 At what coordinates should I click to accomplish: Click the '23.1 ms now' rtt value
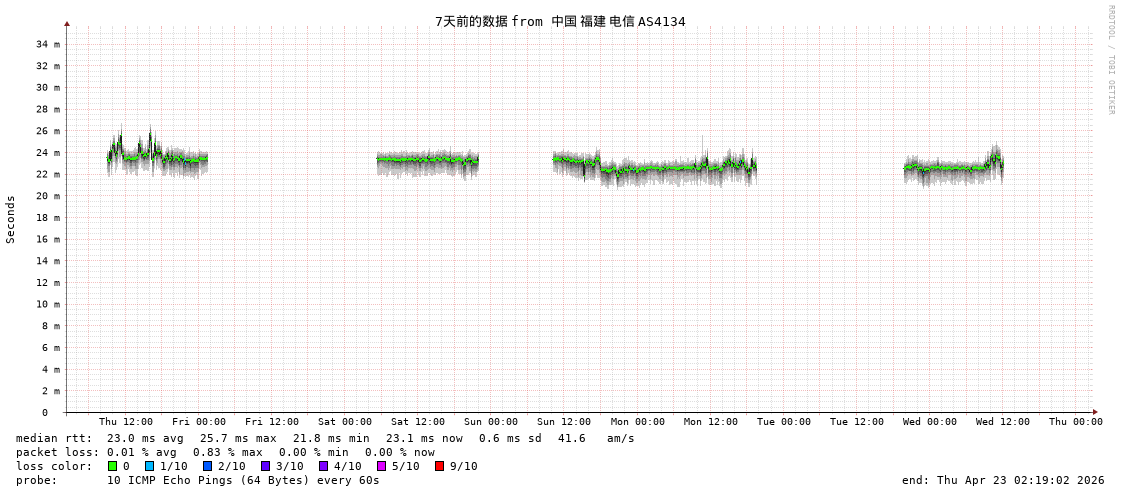click(x=424, y=438)
